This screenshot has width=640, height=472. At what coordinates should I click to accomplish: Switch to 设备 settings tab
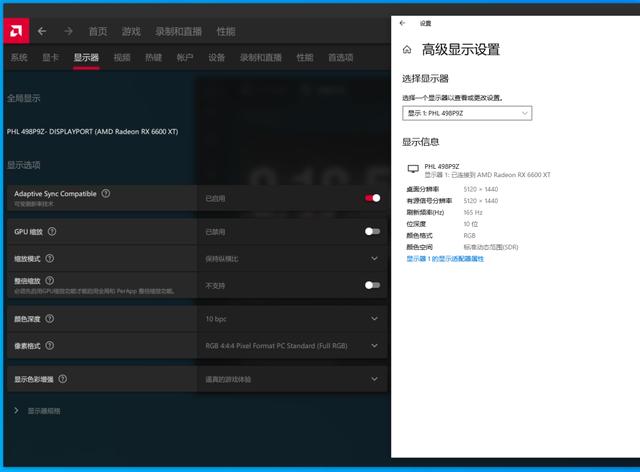pos(217,58)
